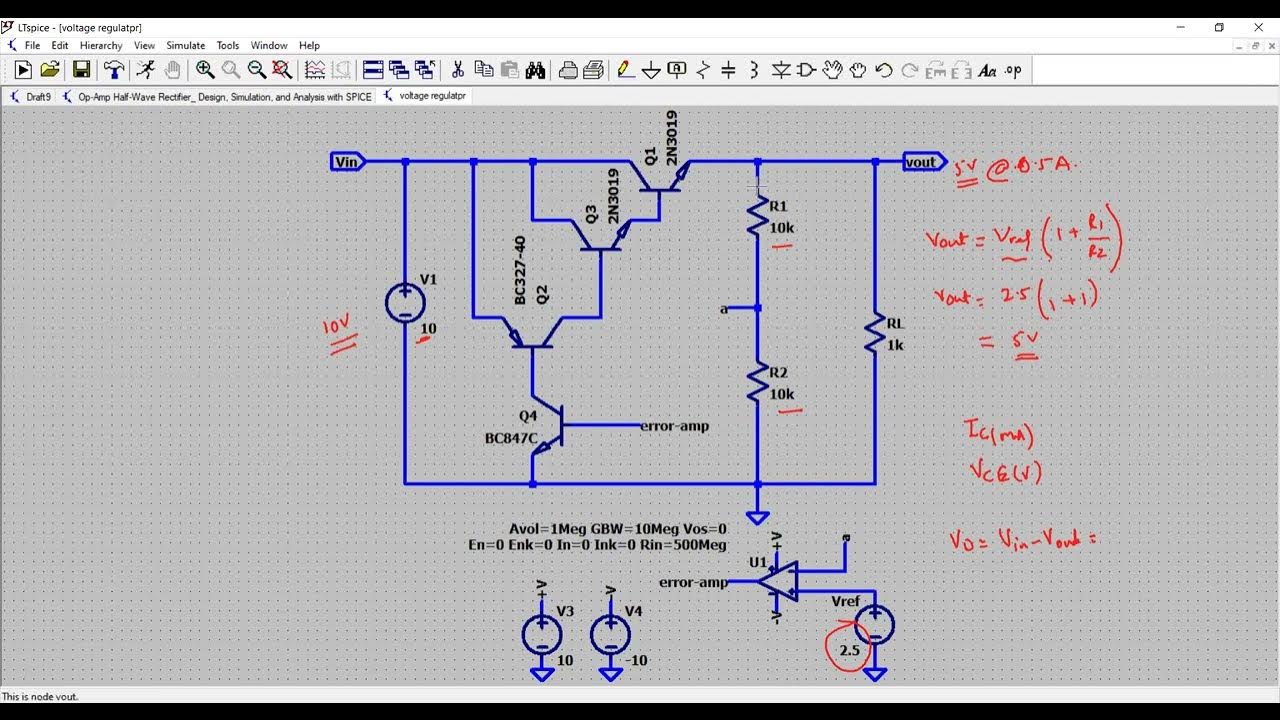
Task: Open the Tools menu
Action: (x=228, y=45)
